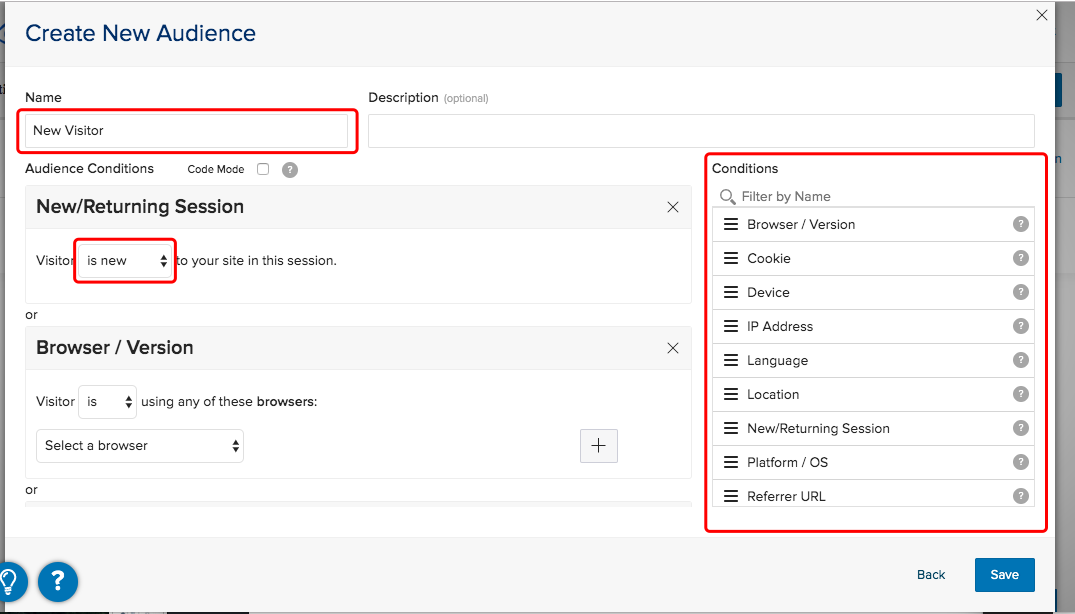Screen dimensions: 1075x614
Task: Close the Create New Audience dialog
Action: (x=1041, y=15)
